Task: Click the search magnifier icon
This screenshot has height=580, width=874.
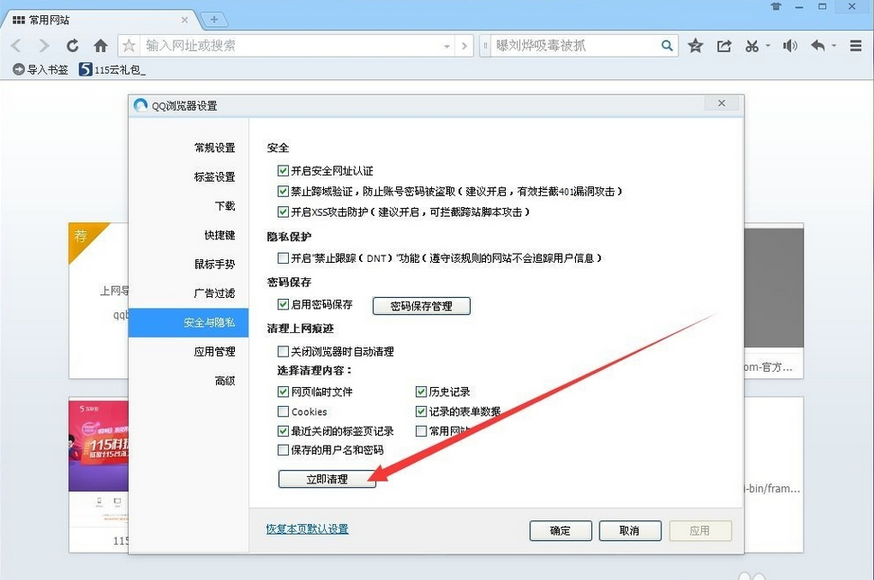Action: (x=668, y=46)
